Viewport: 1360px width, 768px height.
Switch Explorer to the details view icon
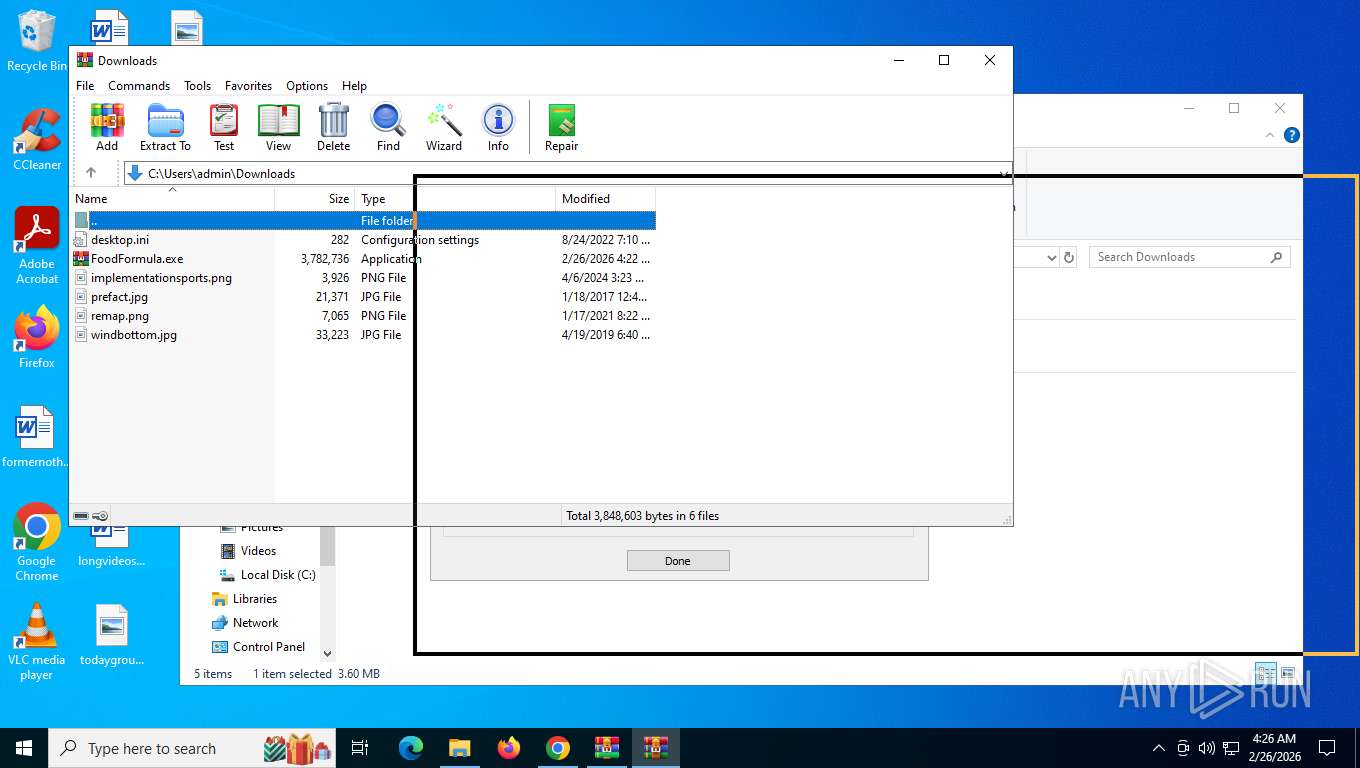(1265, 674)
